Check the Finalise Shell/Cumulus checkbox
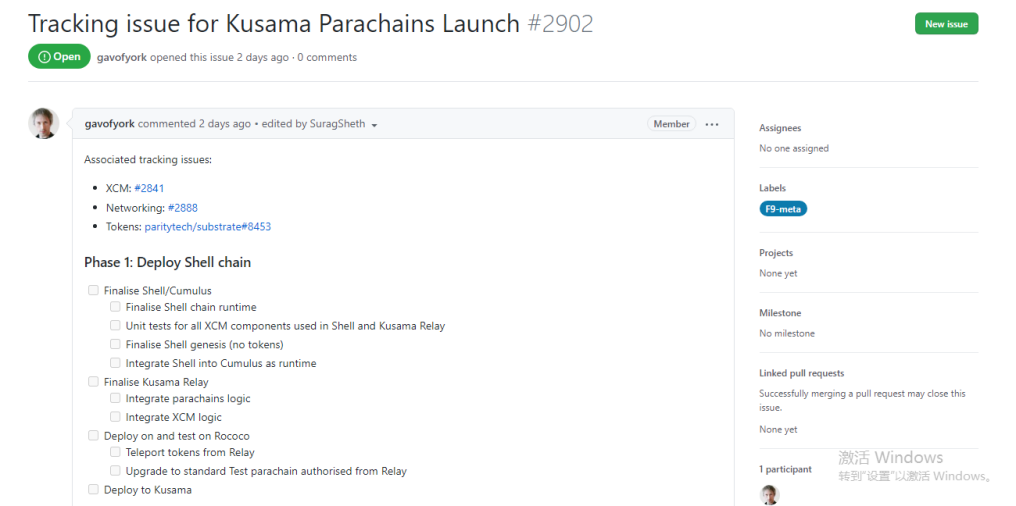 pos(93,291)
